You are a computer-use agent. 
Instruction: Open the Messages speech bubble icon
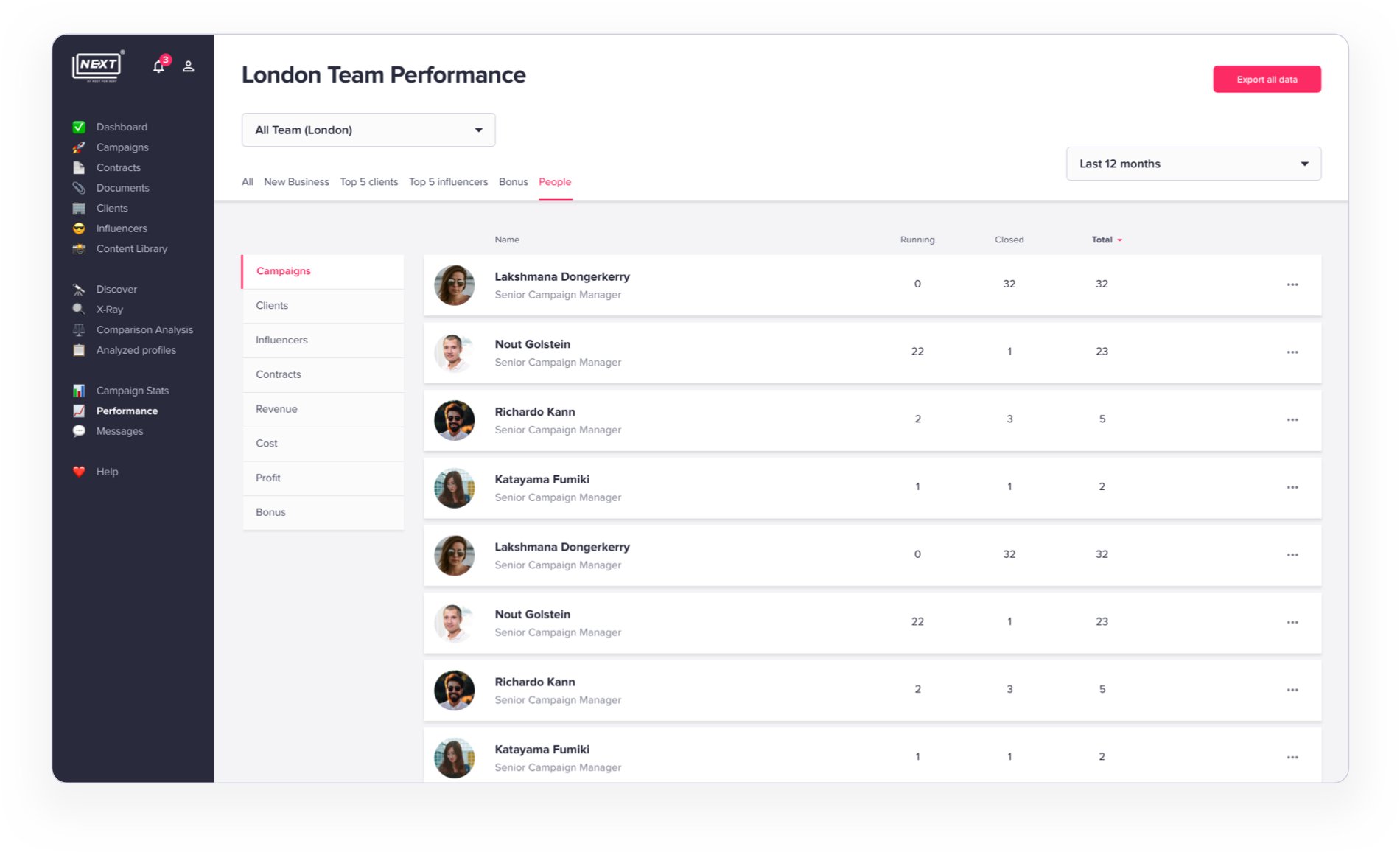point(79,431)
